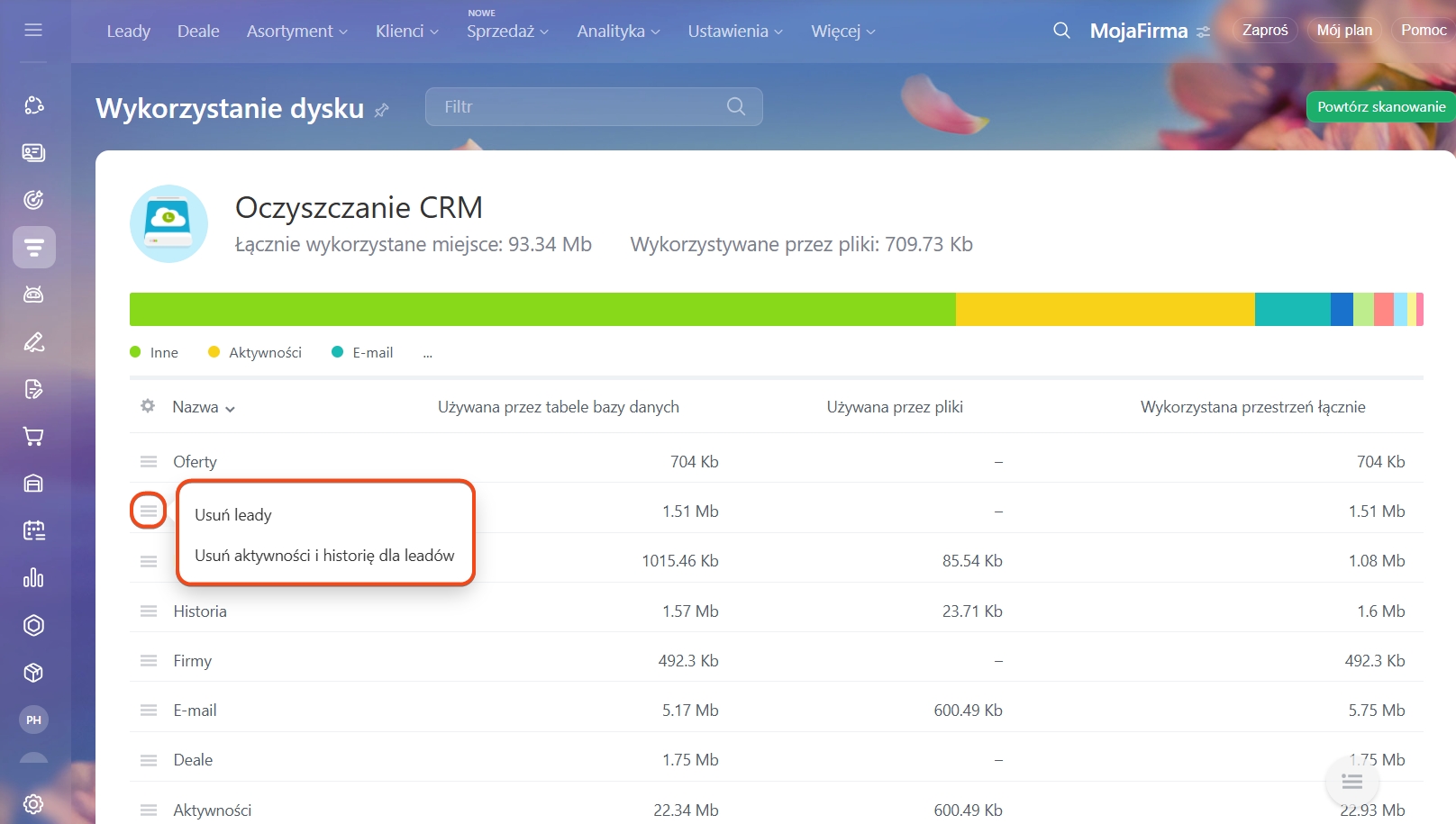Click the yellow Aktywności segment of usage bar
Image resolution: width=1456 pixels, height=824 pixels.
pyautogui.click(x=1105, y=309)
